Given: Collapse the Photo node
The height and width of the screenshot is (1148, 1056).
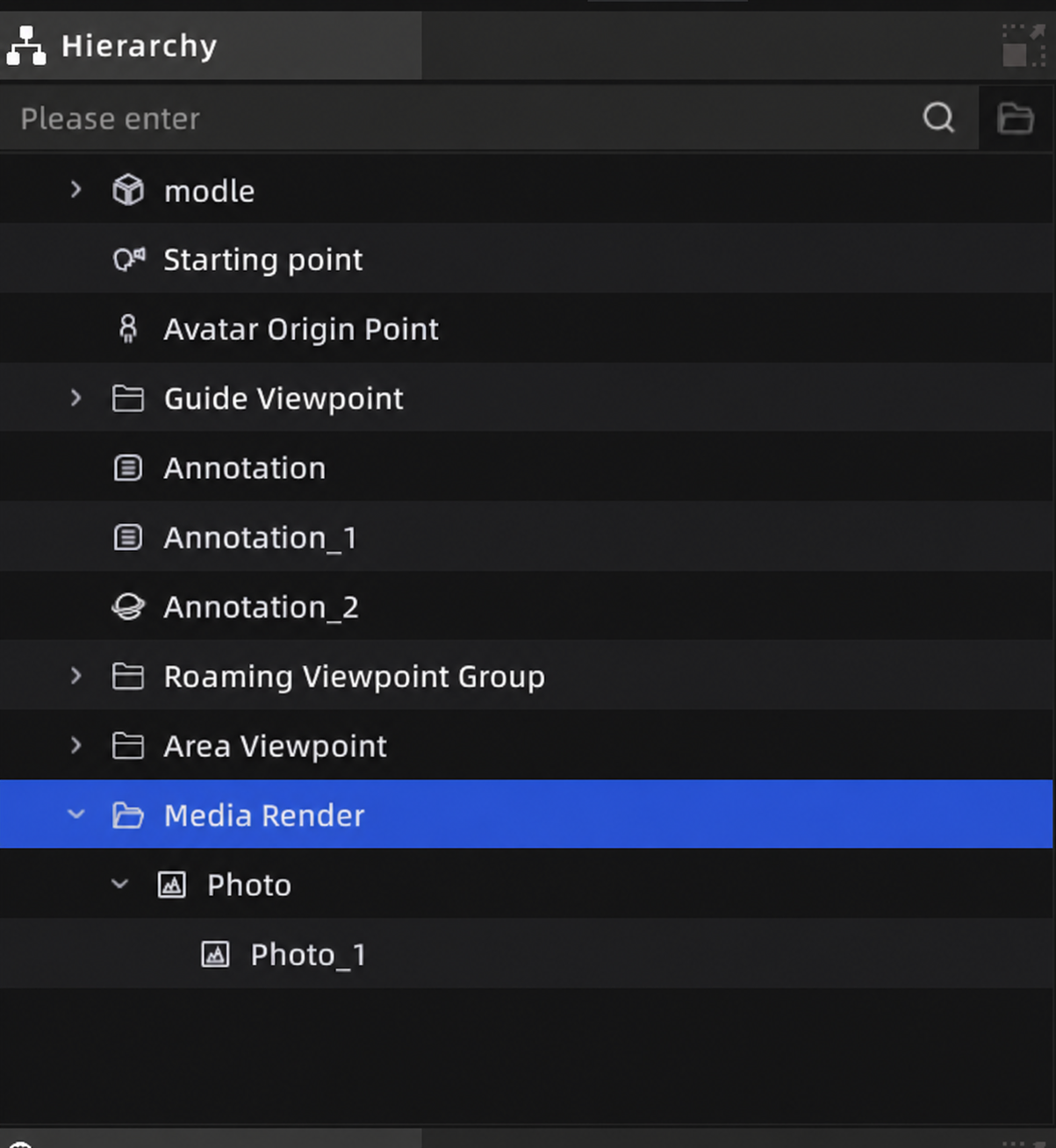Looking at the screenshot, I should click(x=120, y=884).
